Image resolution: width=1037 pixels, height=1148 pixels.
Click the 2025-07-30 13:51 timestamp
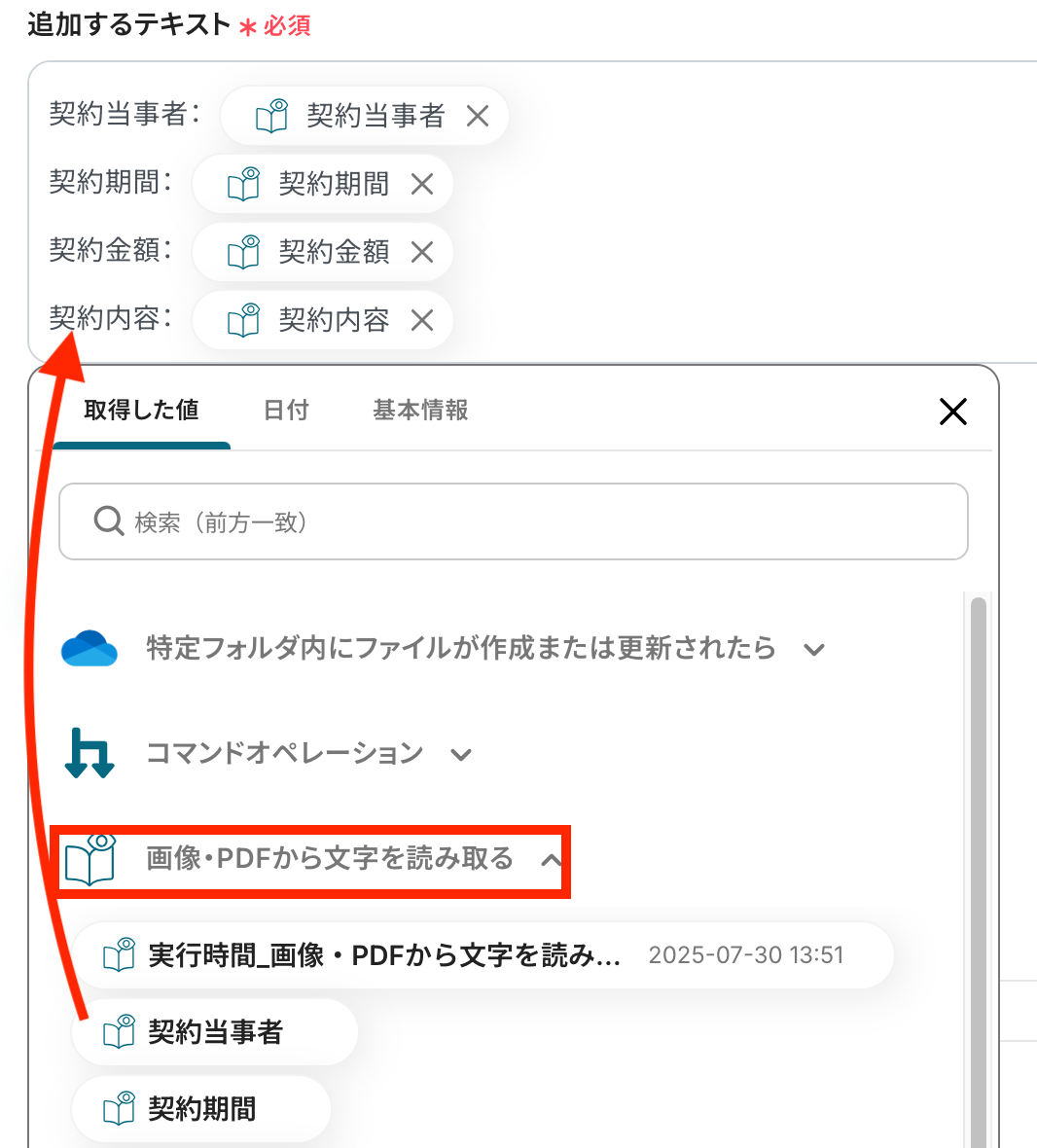(746, 955)
